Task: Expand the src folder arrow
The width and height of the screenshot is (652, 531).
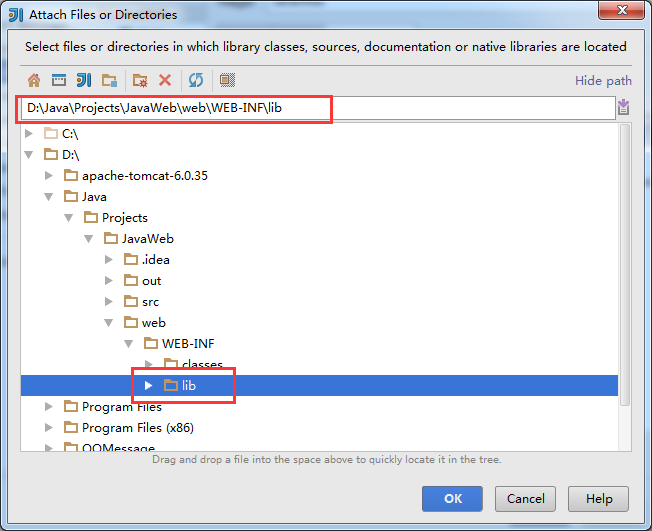Action: pos(109,301)
